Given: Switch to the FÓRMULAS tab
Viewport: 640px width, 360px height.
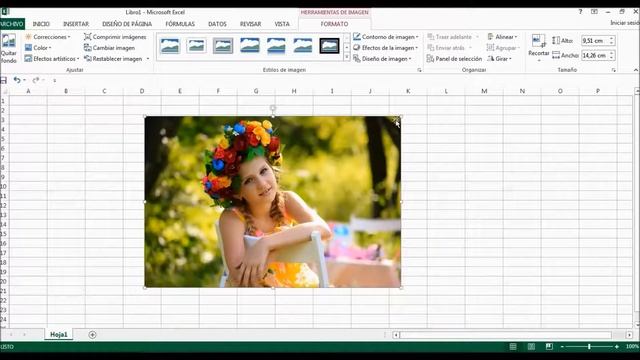Looking at the screenshot, I should (180, 24).
